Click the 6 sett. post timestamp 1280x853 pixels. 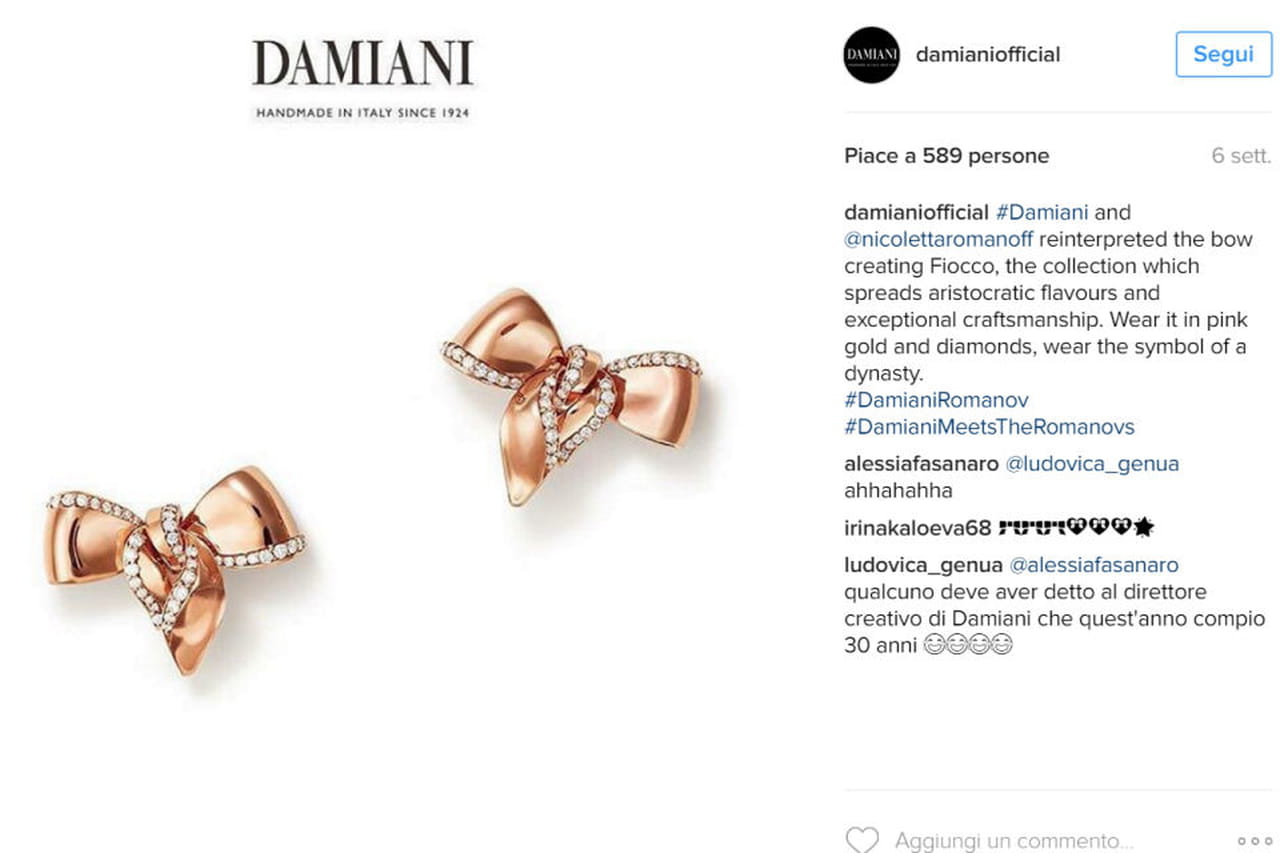tap(1241, 156)
